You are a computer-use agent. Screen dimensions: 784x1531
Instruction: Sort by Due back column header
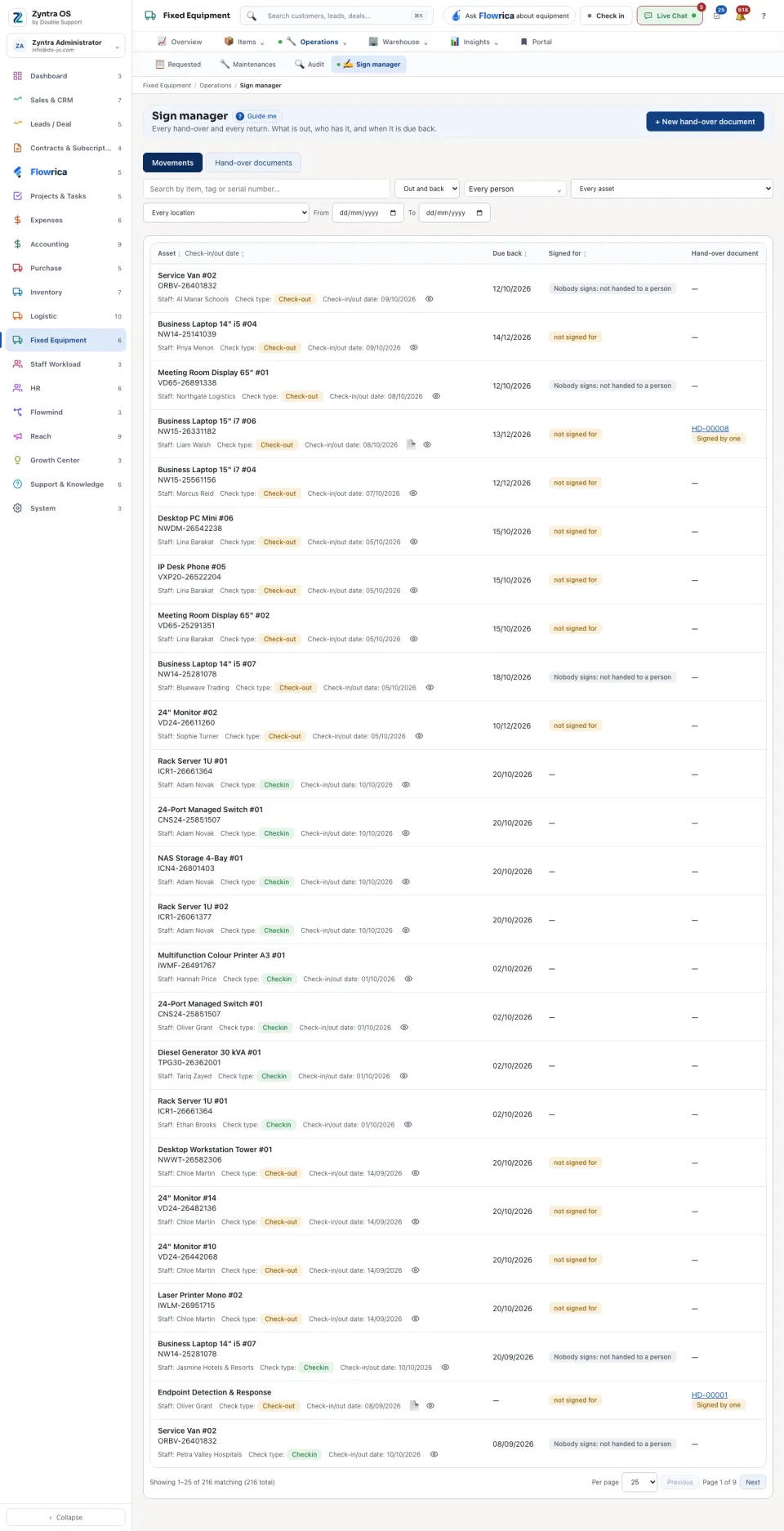pyautogui.click(x=510, y=253)
